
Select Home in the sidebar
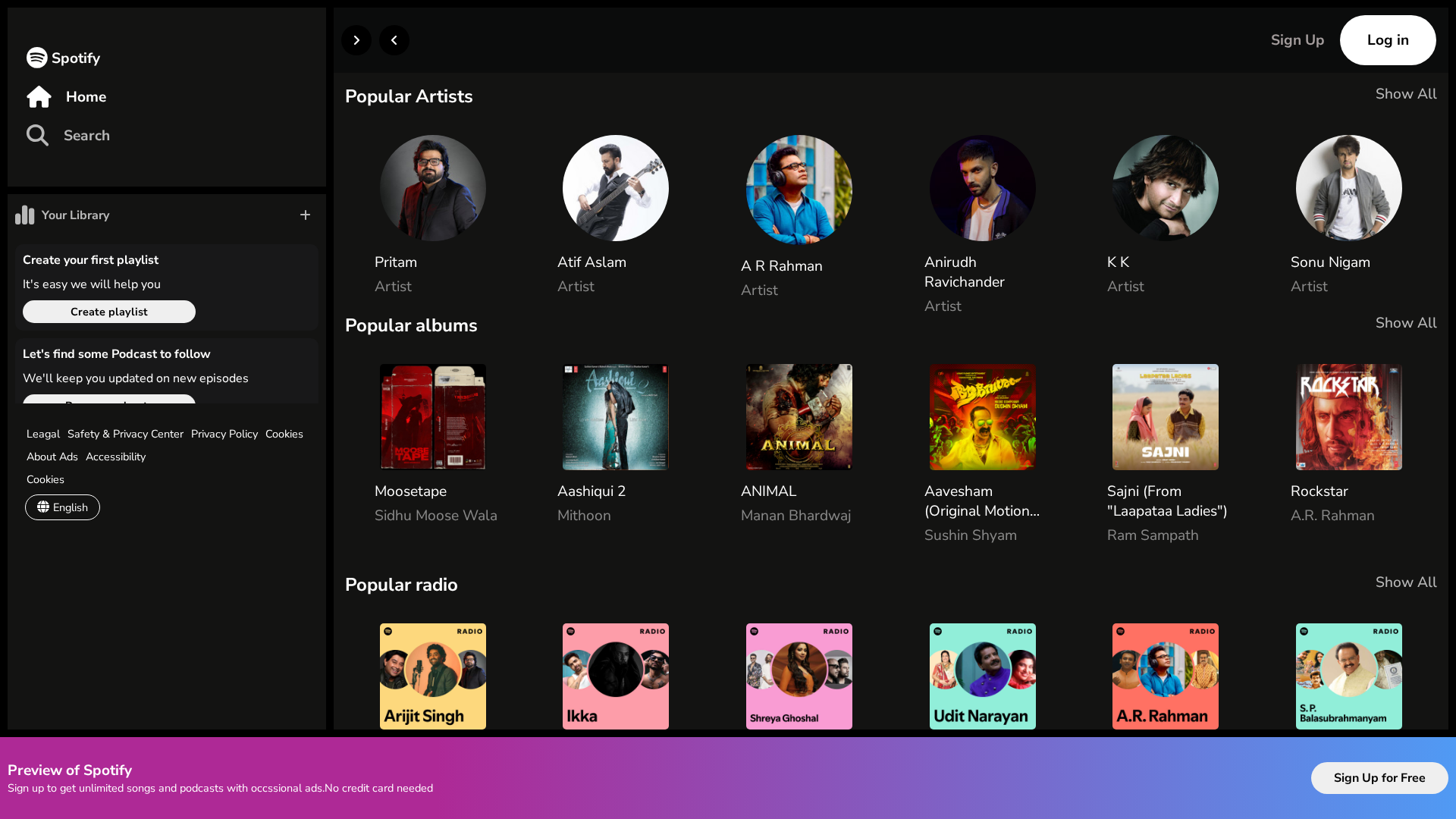click(86, 96)
